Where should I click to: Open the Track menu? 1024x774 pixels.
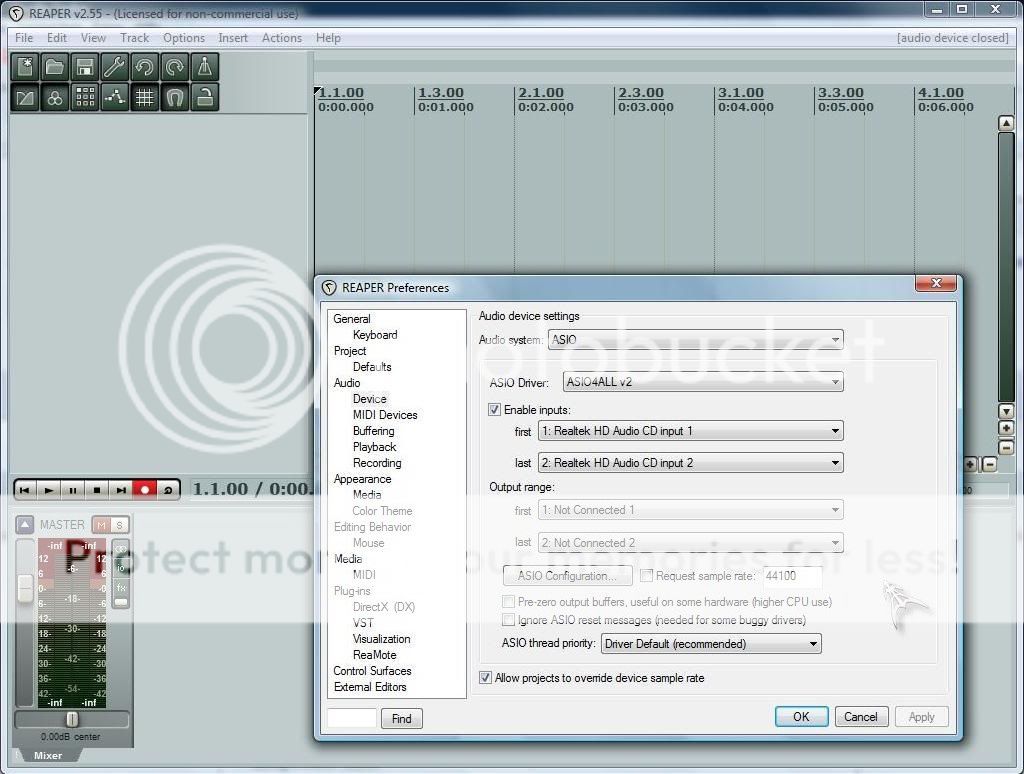coord(135,38)
